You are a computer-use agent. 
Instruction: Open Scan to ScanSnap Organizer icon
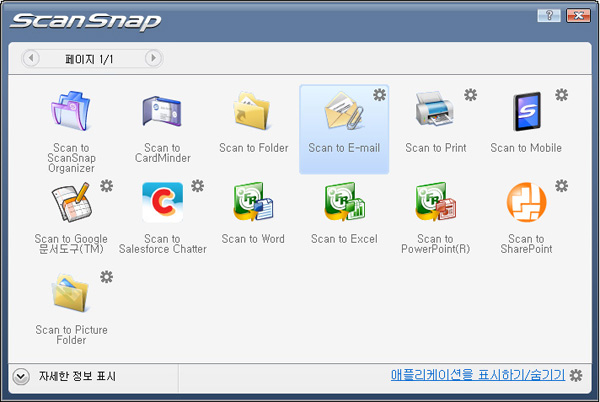coord(71,111)
